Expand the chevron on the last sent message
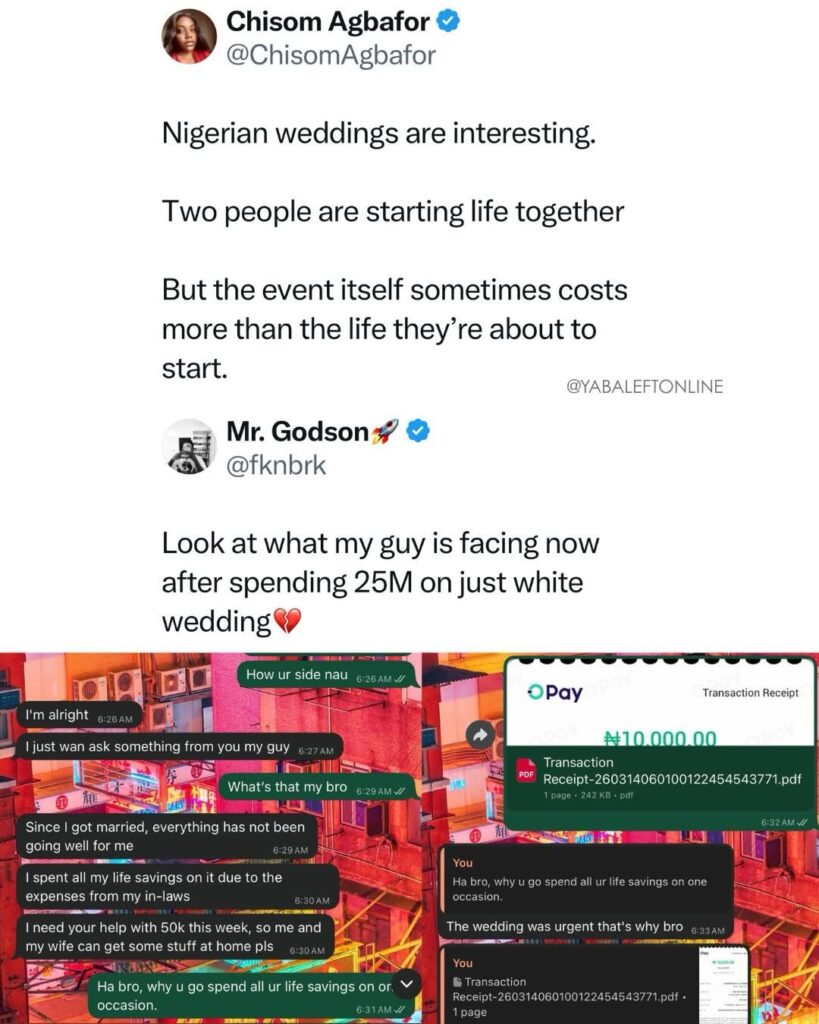The height and width of the screenshot is (1024, 819). coord(407,984)
